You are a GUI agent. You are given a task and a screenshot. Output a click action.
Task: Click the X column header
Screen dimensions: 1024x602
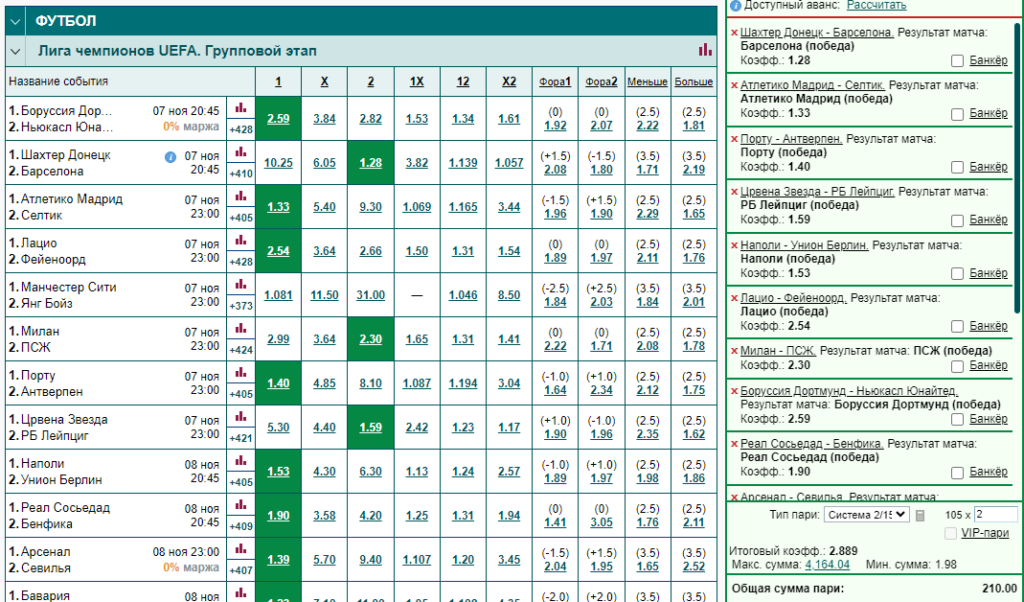[x=325, y=82]
